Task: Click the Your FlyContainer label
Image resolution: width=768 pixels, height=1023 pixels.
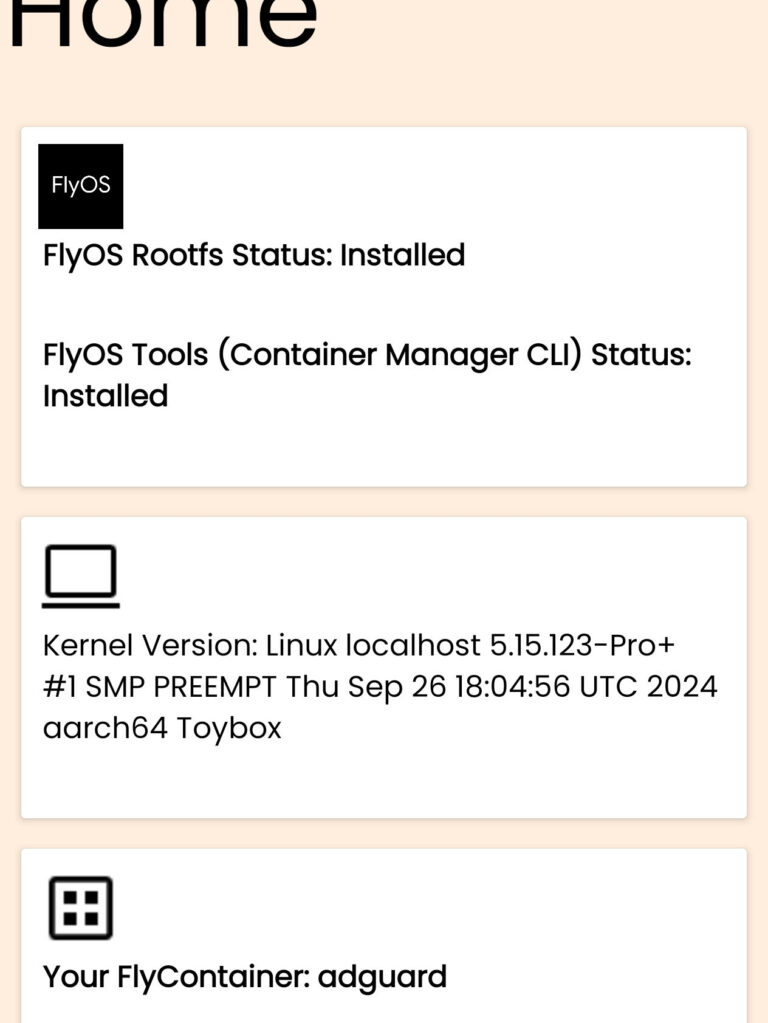Action: (x=176, y=976)
